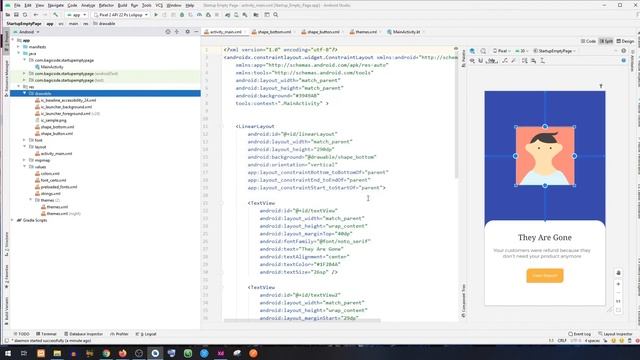The width and height of the screenshot is (640, 360).
Task: Open the Android project view dropdown
Action: coord(27,32)
